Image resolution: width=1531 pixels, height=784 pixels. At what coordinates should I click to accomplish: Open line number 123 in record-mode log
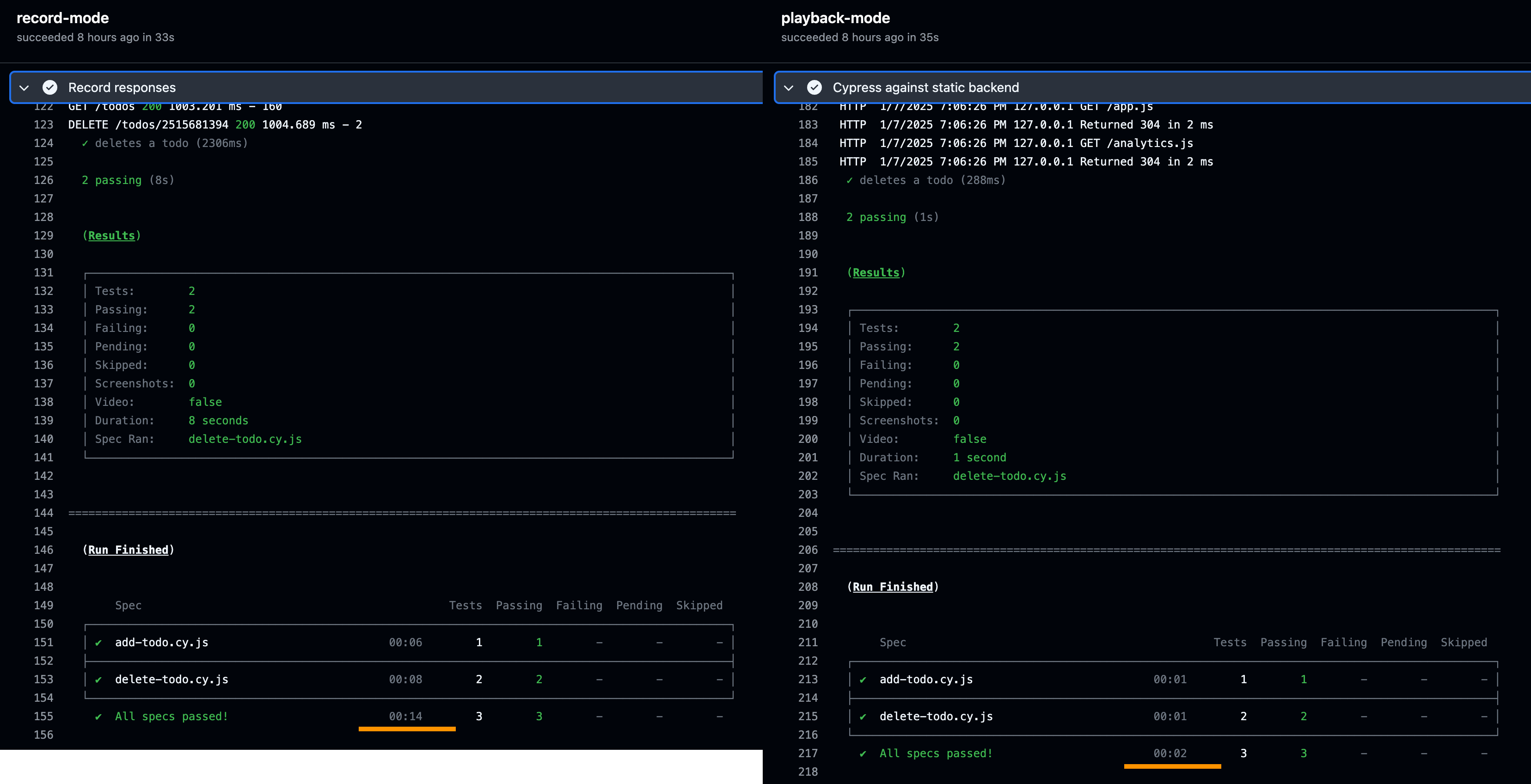[x=43, y=125]
